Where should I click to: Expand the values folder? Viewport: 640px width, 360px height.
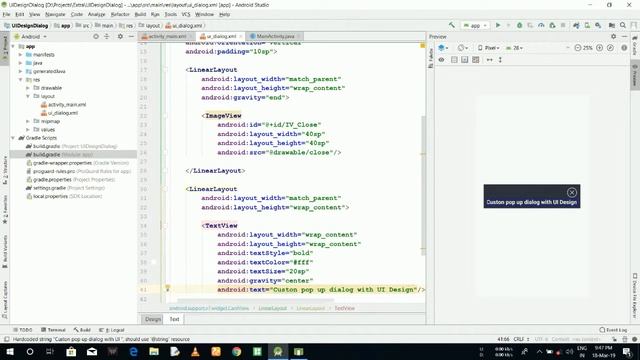[28, 129]
